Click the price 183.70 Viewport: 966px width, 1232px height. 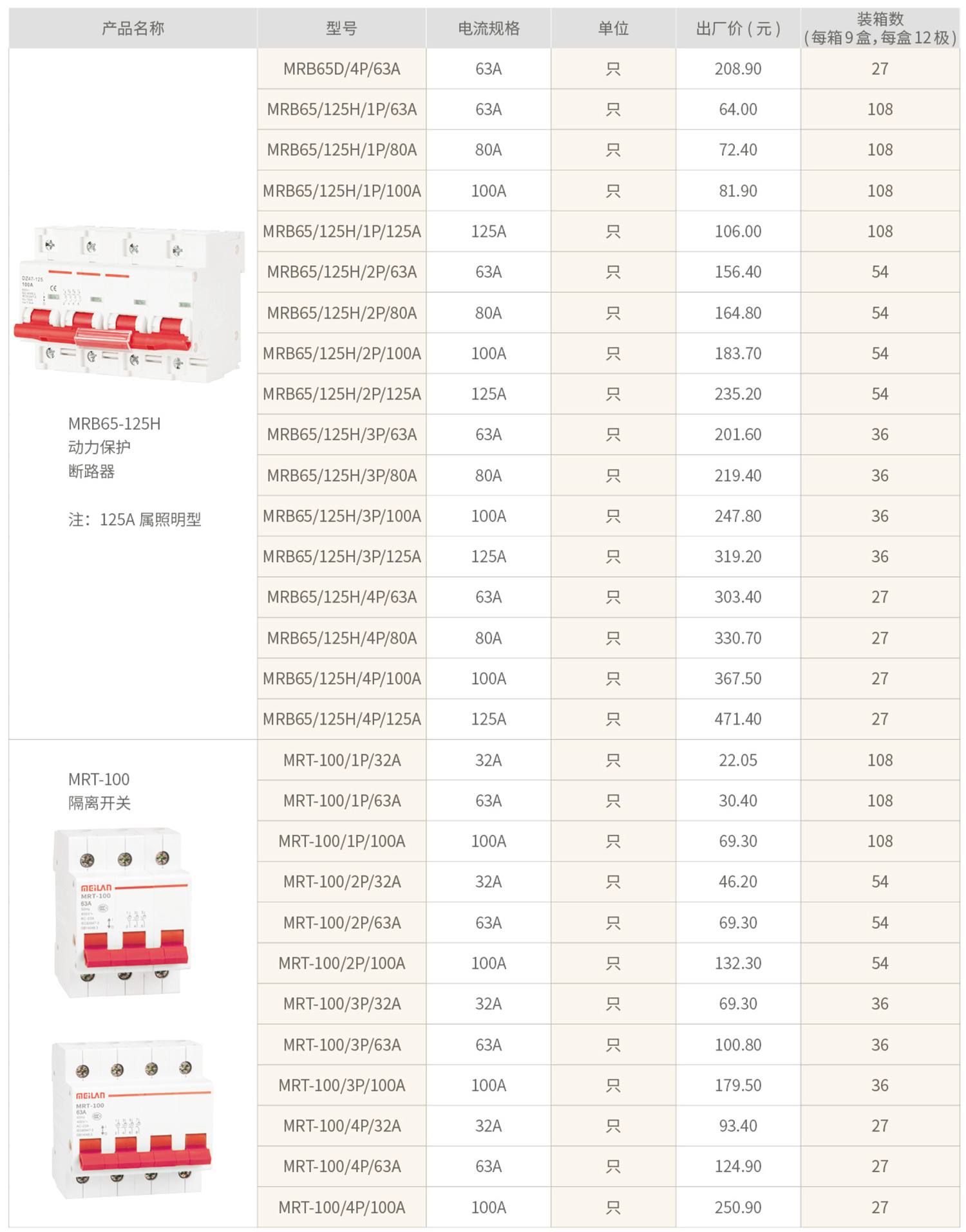coord(738,353)
